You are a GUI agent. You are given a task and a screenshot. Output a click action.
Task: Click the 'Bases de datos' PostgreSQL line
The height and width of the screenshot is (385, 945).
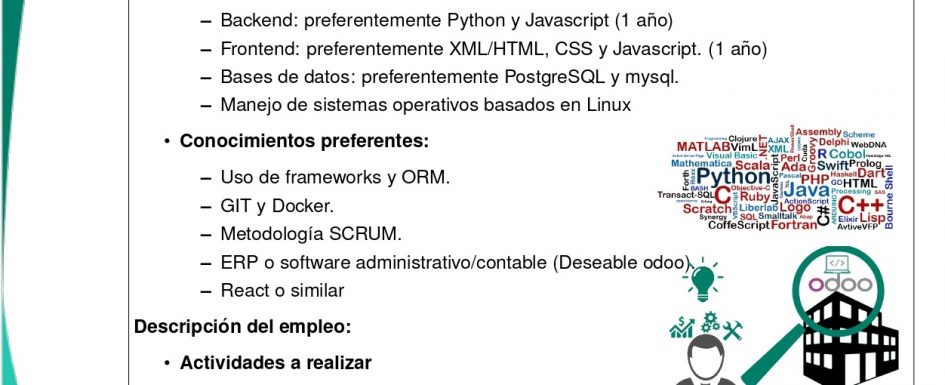pos(450,77)
